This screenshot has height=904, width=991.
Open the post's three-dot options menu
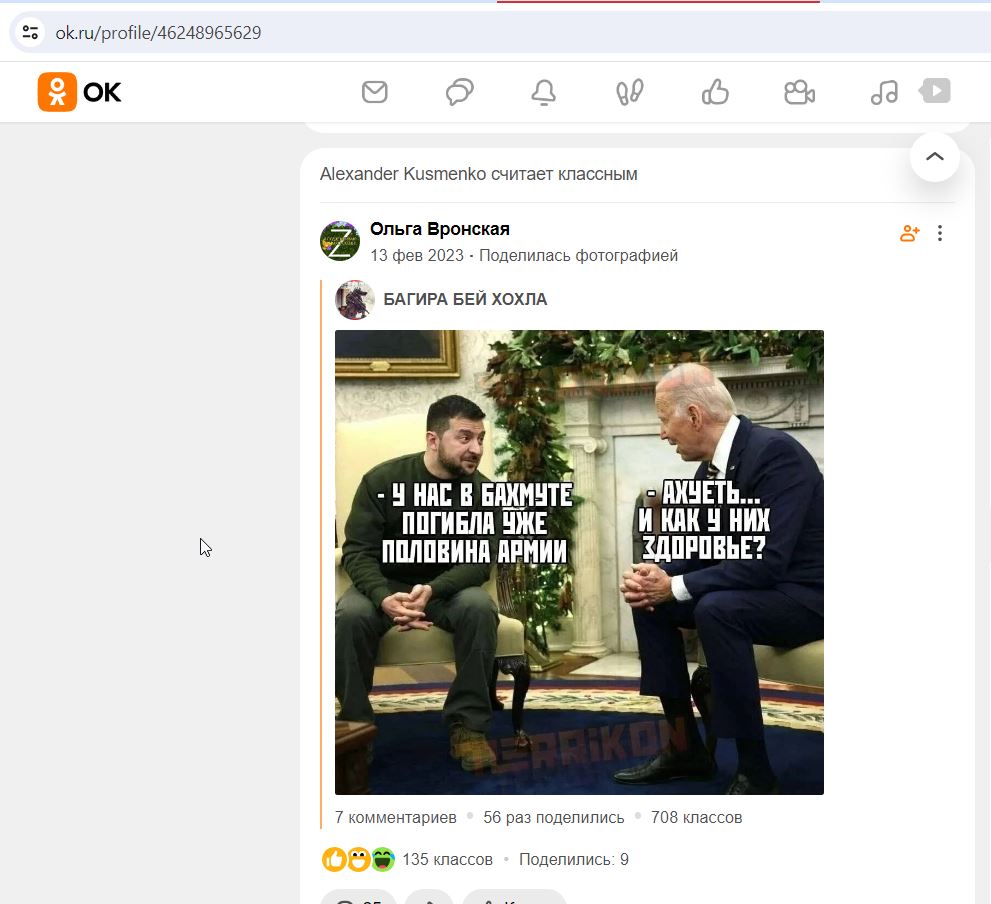[x=940, y=233]
